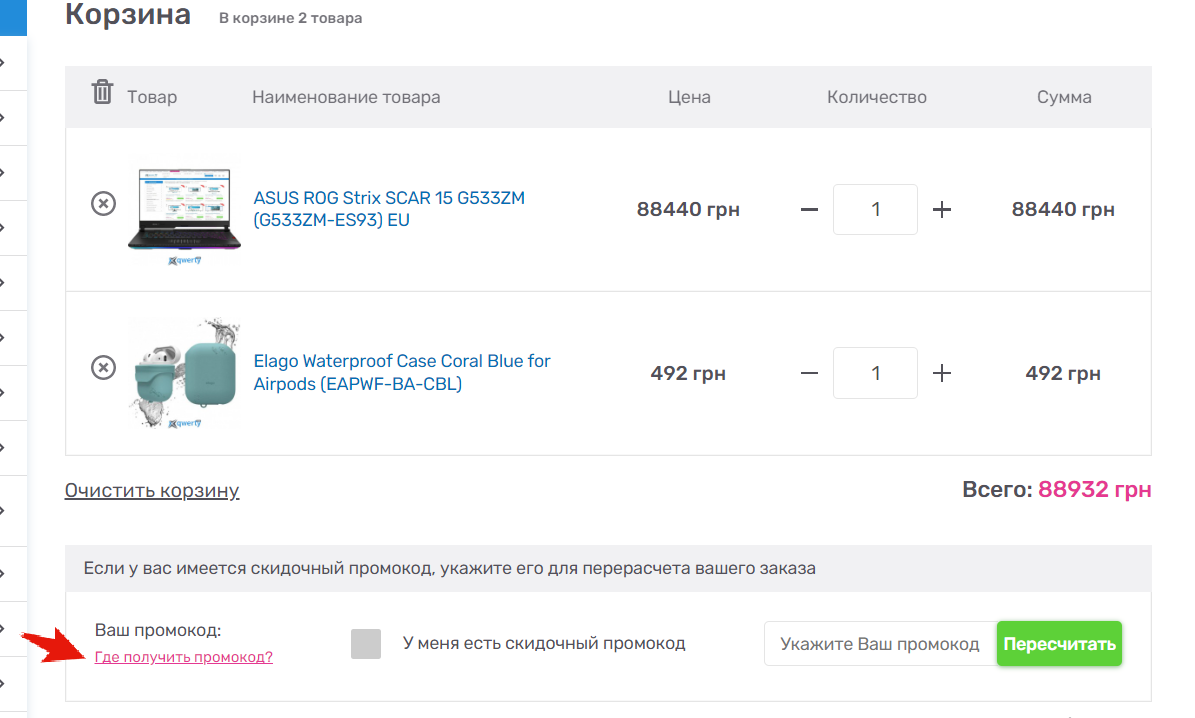Click the trash bin icon in table header

click(x=102, y=93)
